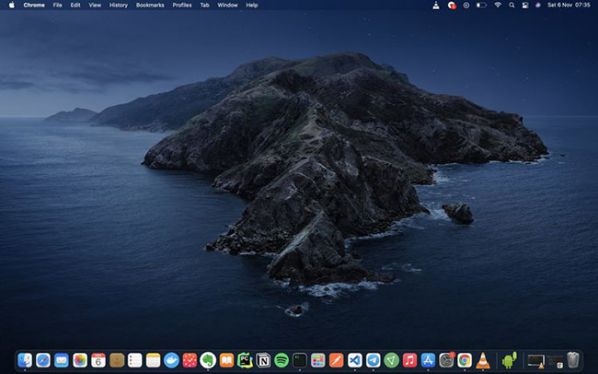Launch Spotify from the dock

point(281,360)
